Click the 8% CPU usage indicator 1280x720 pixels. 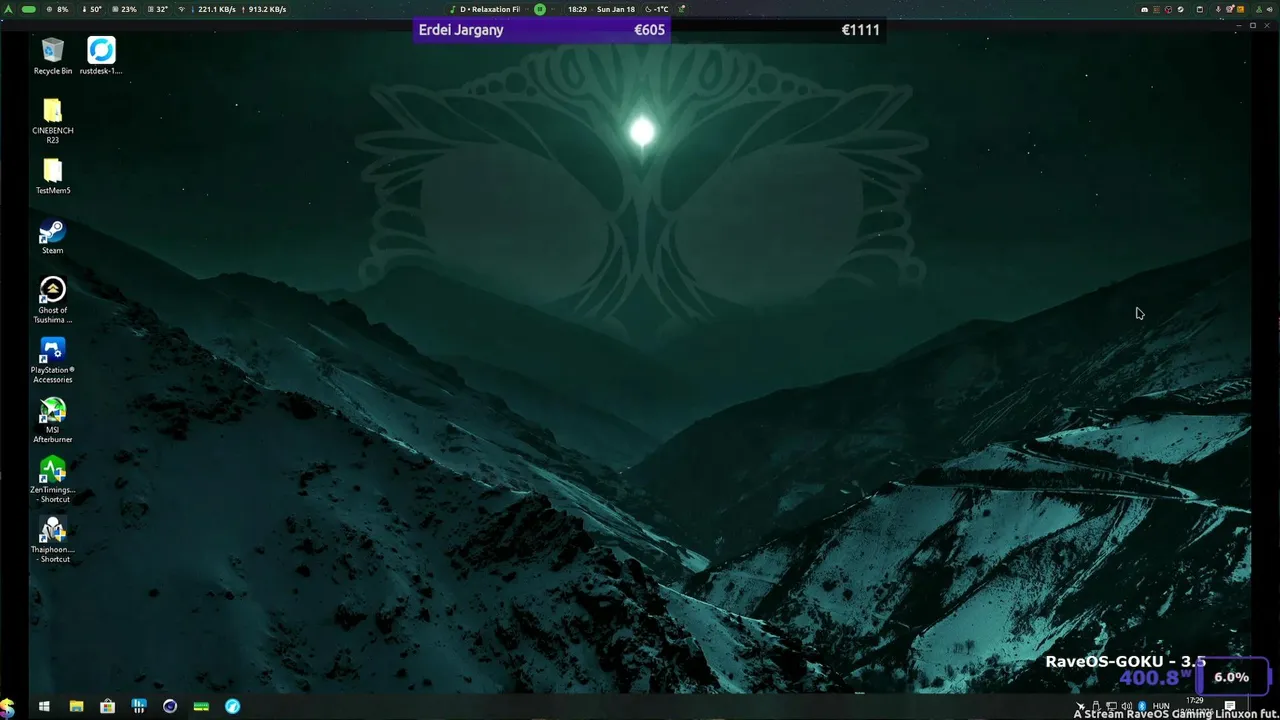click(58, 9)
